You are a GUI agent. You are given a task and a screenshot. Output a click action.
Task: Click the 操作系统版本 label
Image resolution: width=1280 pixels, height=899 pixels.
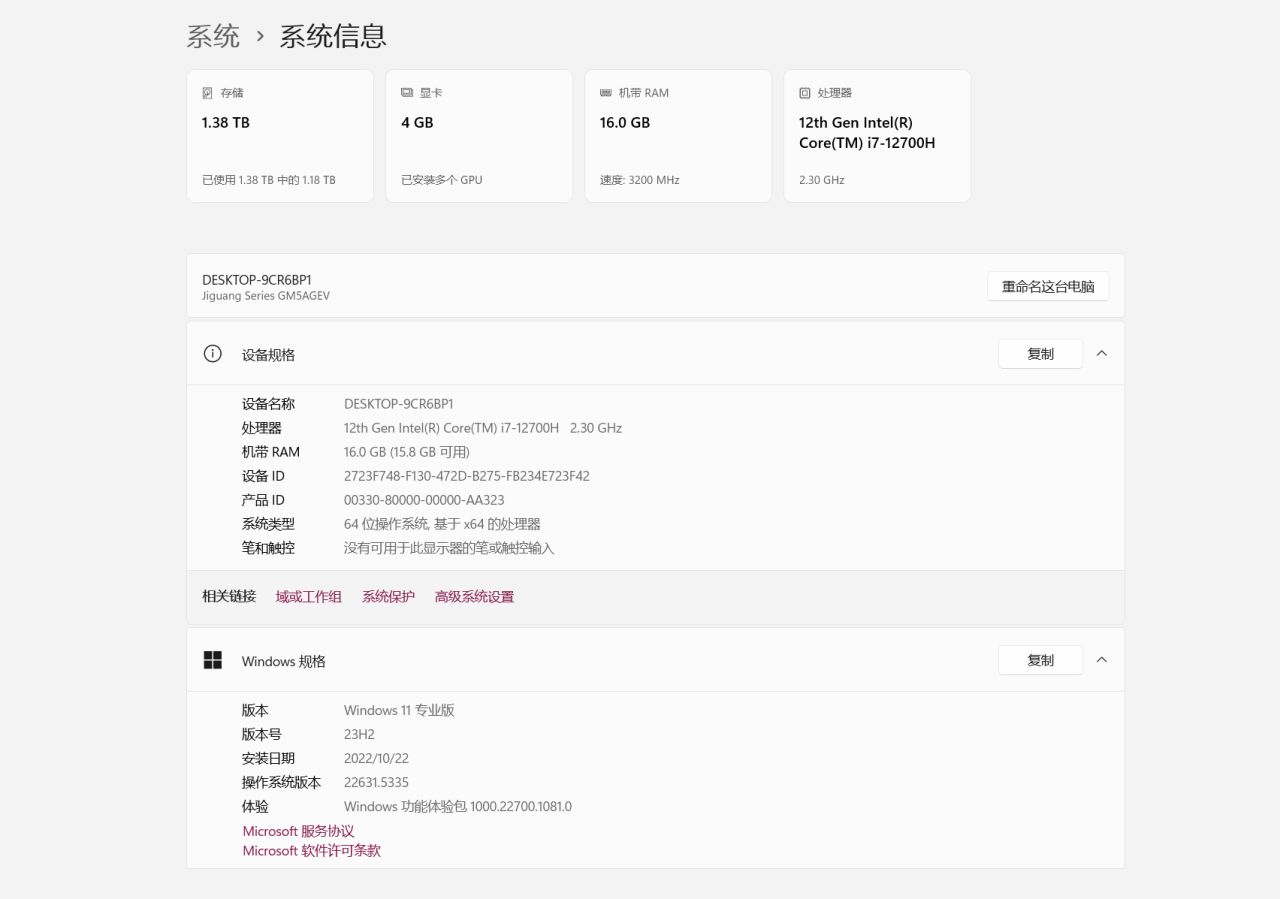pyautogui.click(x=281, y=782)
